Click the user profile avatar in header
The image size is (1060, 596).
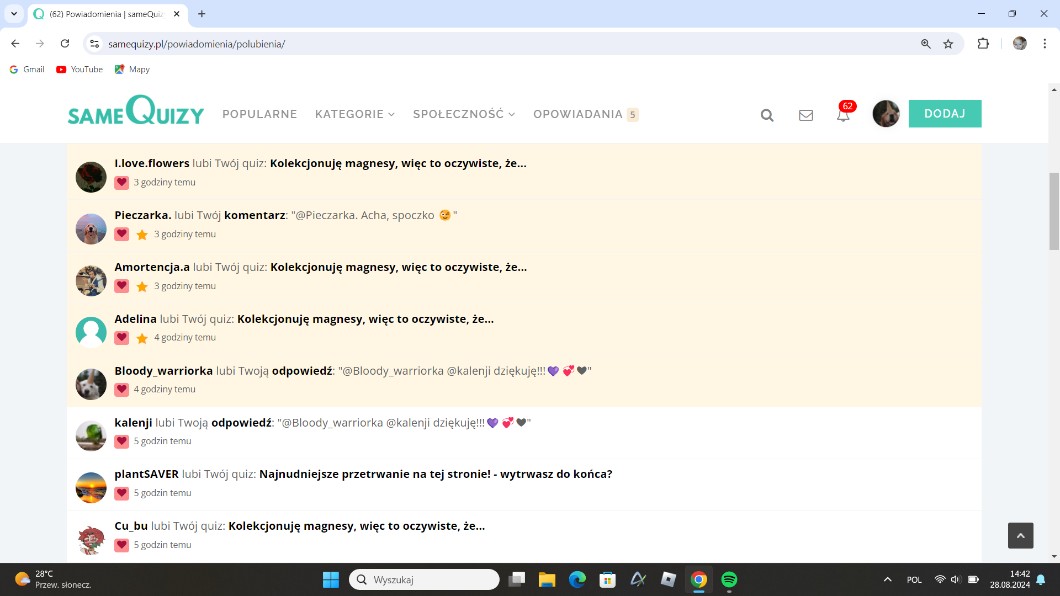coord(886,114)
